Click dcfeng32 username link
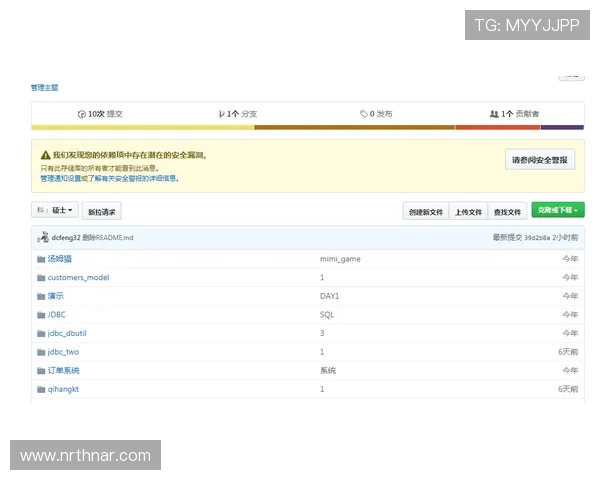The height and width of the screenshot is (480, 600). pyautogui.click(x=66, y=238)
